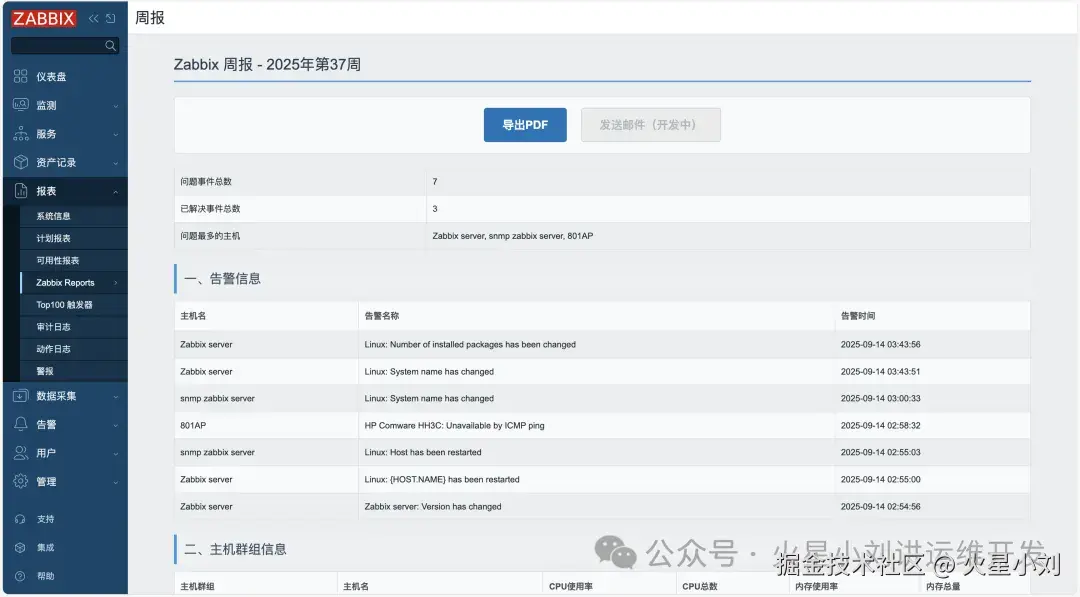Viewport: 1080px width, 597px height.
Task: Click the search magnifier icon
Action: tap(110, 45)
